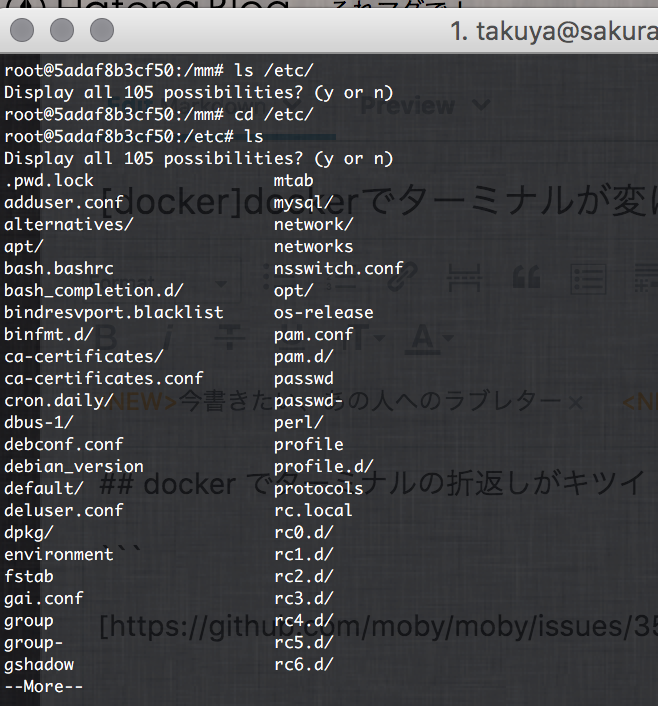Viewport: 658px width, 706px height.
Task: Select the "rc0.d/" directory entry
Action: pos(304,534)
